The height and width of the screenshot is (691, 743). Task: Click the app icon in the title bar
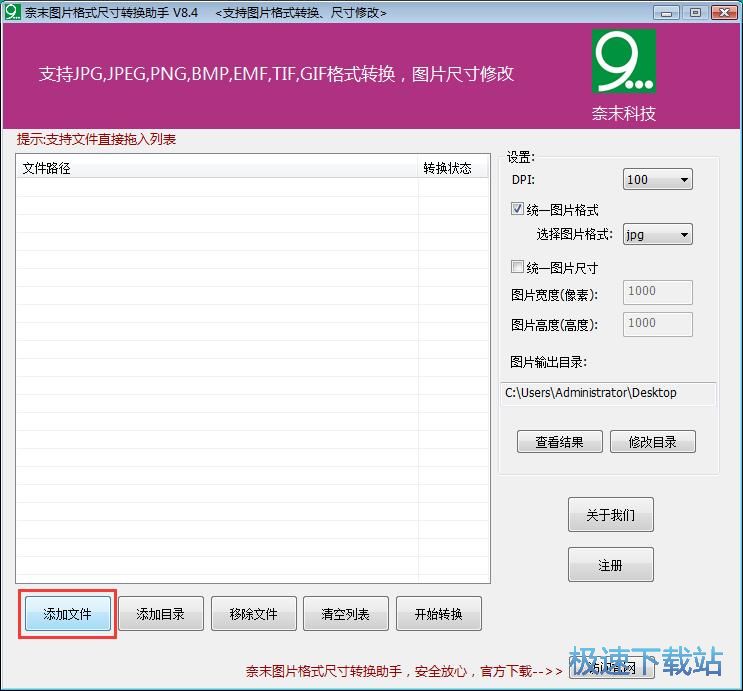tap(13, 12)
